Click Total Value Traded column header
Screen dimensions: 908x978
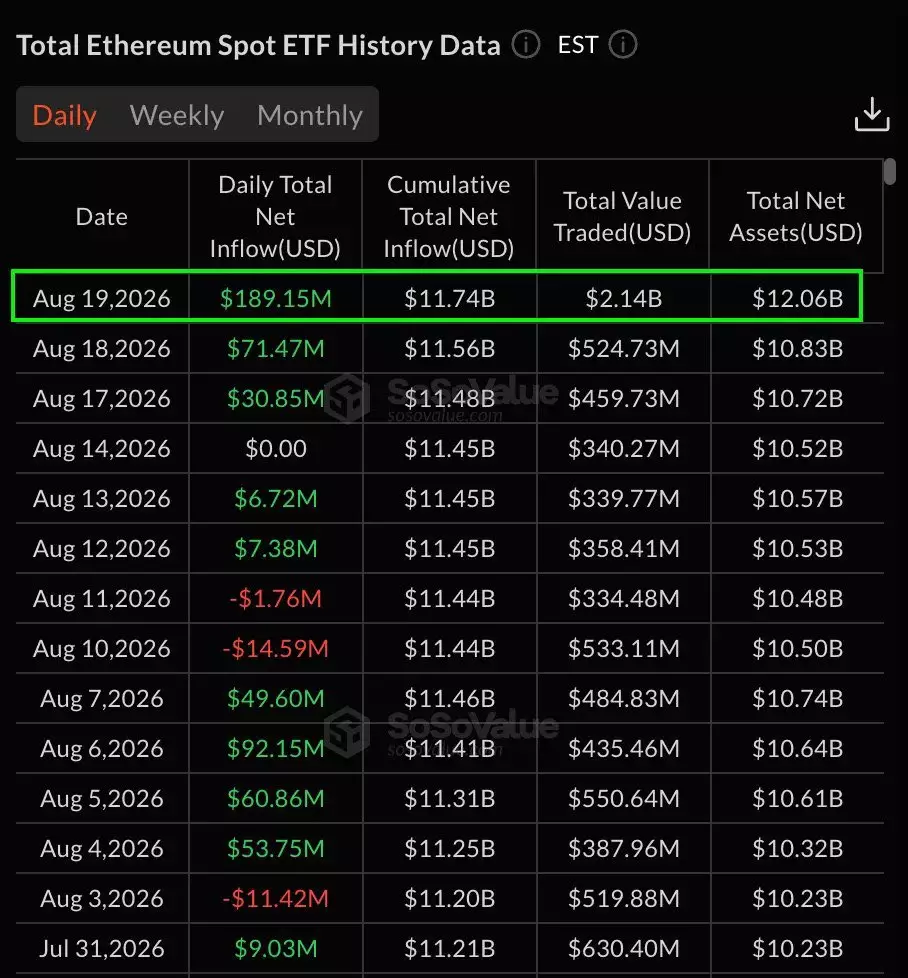click(622, 216)
